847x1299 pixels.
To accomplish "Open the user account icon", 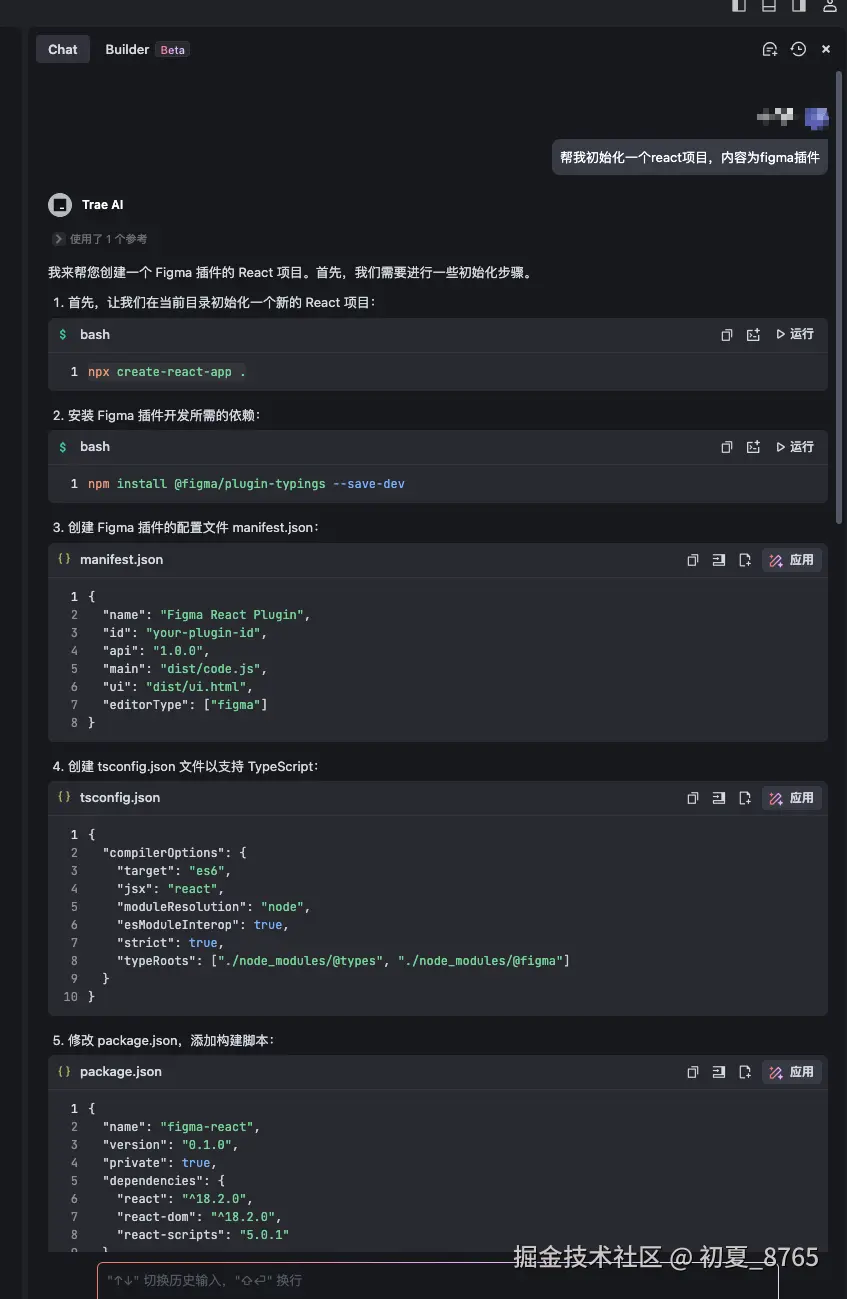I will (x=829, y=5).
